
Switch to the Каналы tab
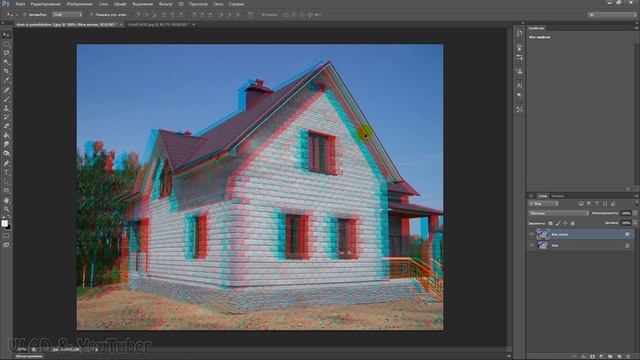(558, 196)
